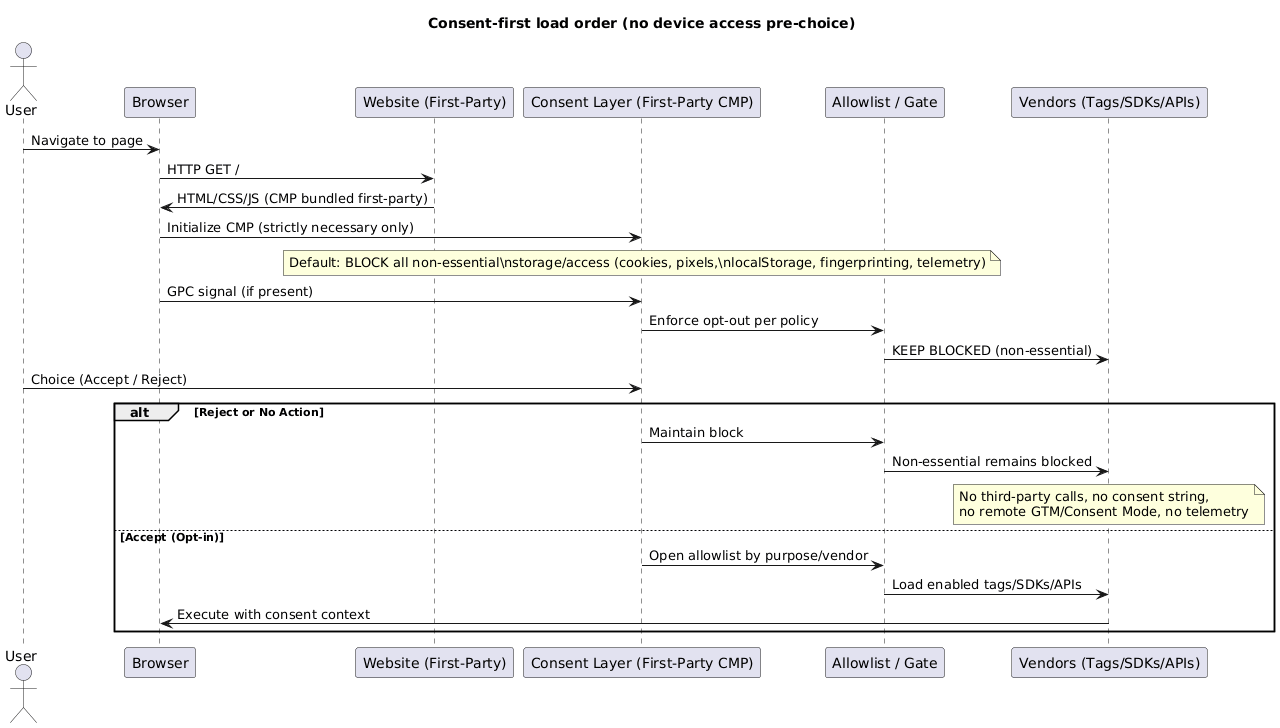Select the 'Execute with consent context' message

pos(273,615)
